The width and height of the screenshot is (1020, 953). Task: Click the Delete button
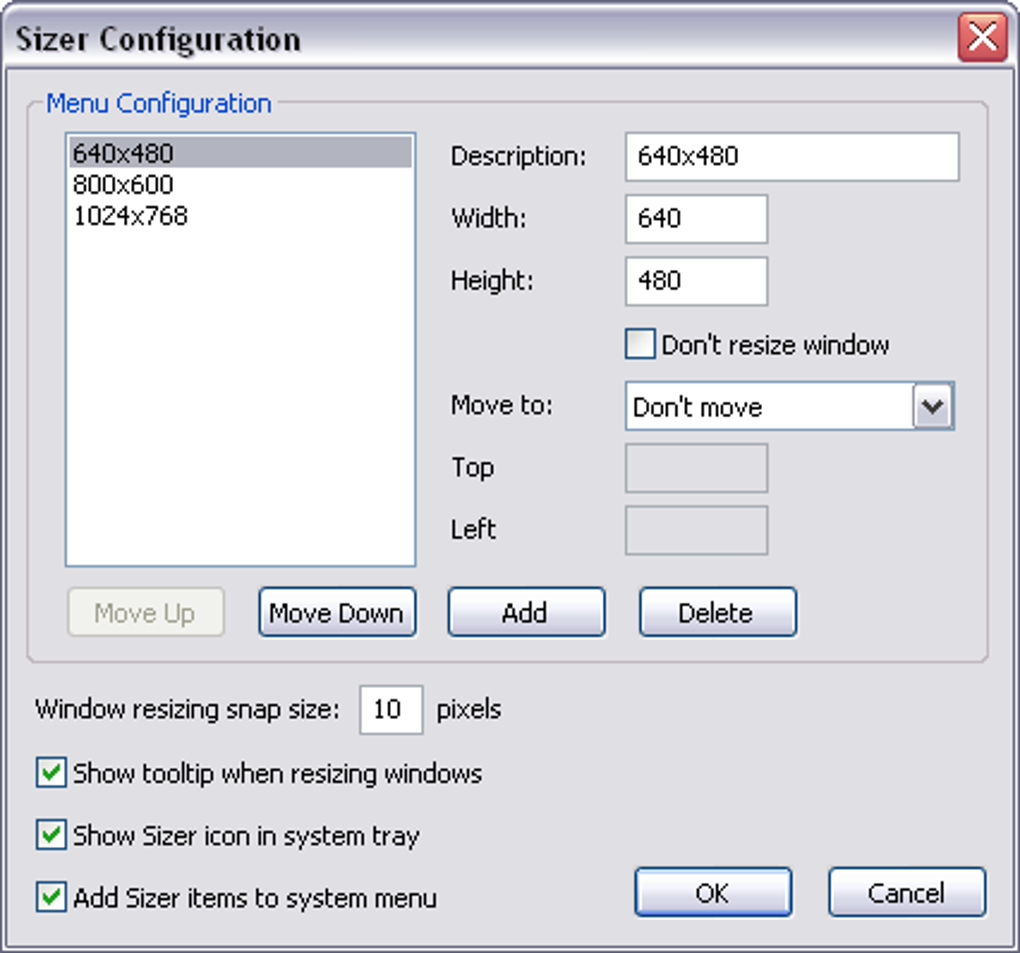[x=718, y=612]
